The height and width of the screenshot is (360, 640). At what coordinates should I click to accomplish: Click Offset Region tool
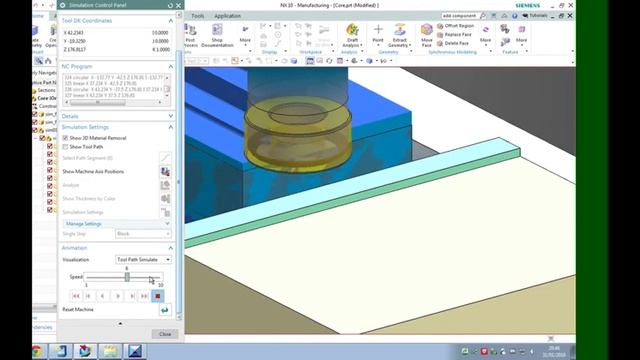pos(455,26)
